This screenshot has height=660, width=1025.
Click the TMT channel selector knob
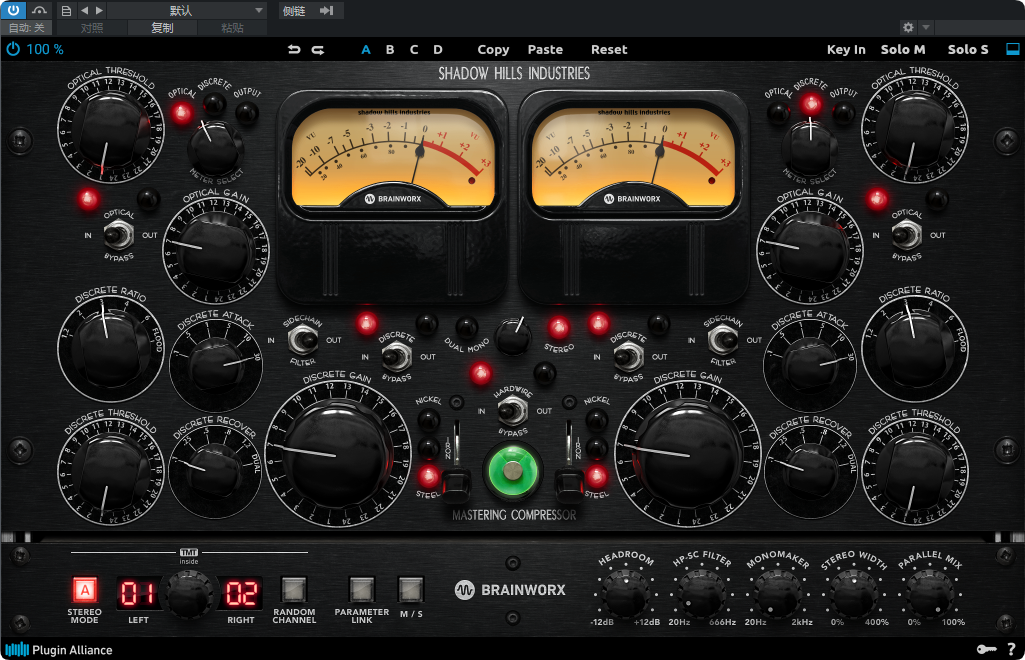point(188,595)
